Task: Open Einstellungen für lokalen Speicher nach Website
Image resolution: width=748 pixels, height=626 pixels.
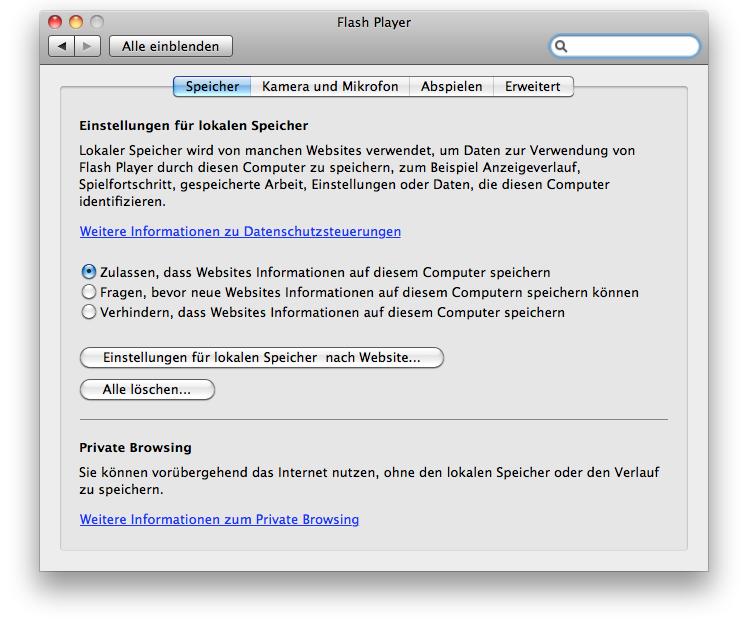Action: point(262,357)
